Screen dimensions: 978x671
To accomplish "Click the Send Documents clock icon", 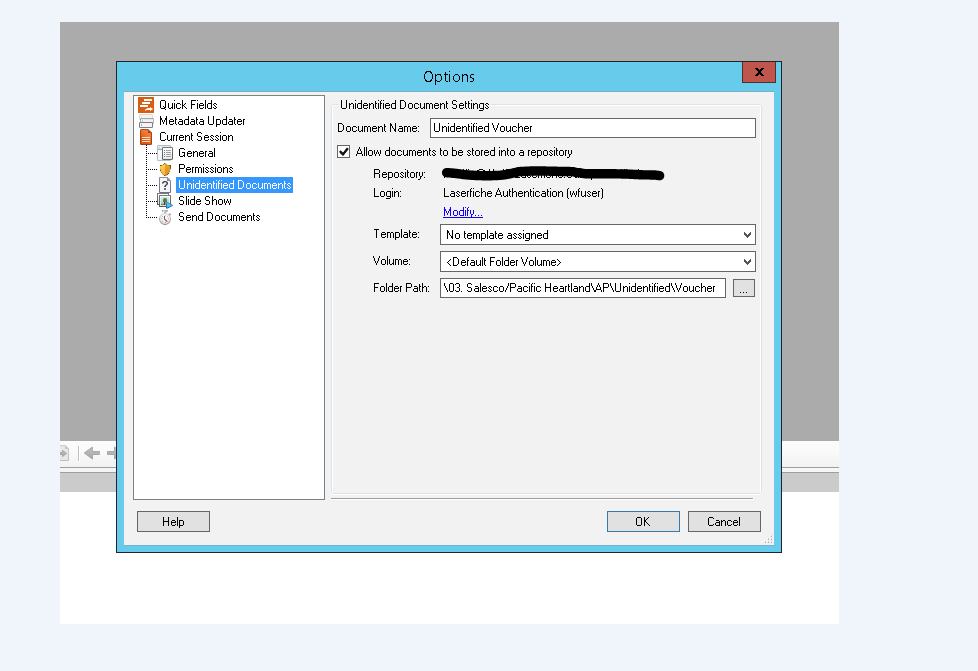I will pos(166,217).
